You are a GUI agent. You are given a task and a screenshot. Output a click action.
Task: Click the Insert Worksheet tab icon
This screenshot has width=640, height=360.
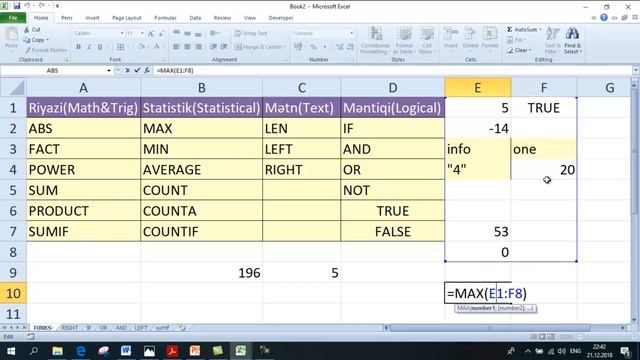click(x=182, y=328)
